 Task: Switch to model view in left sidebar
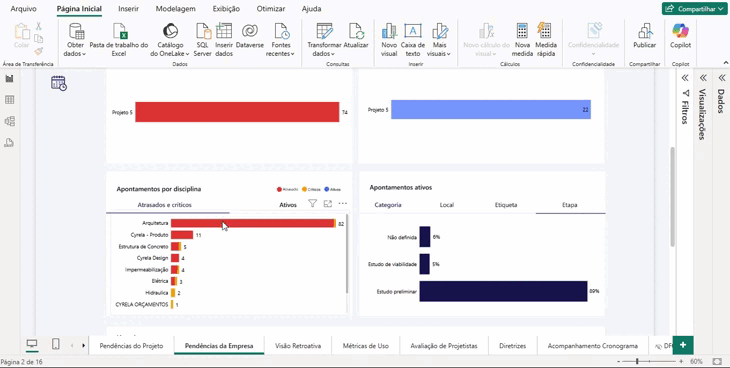pos(9,121)
